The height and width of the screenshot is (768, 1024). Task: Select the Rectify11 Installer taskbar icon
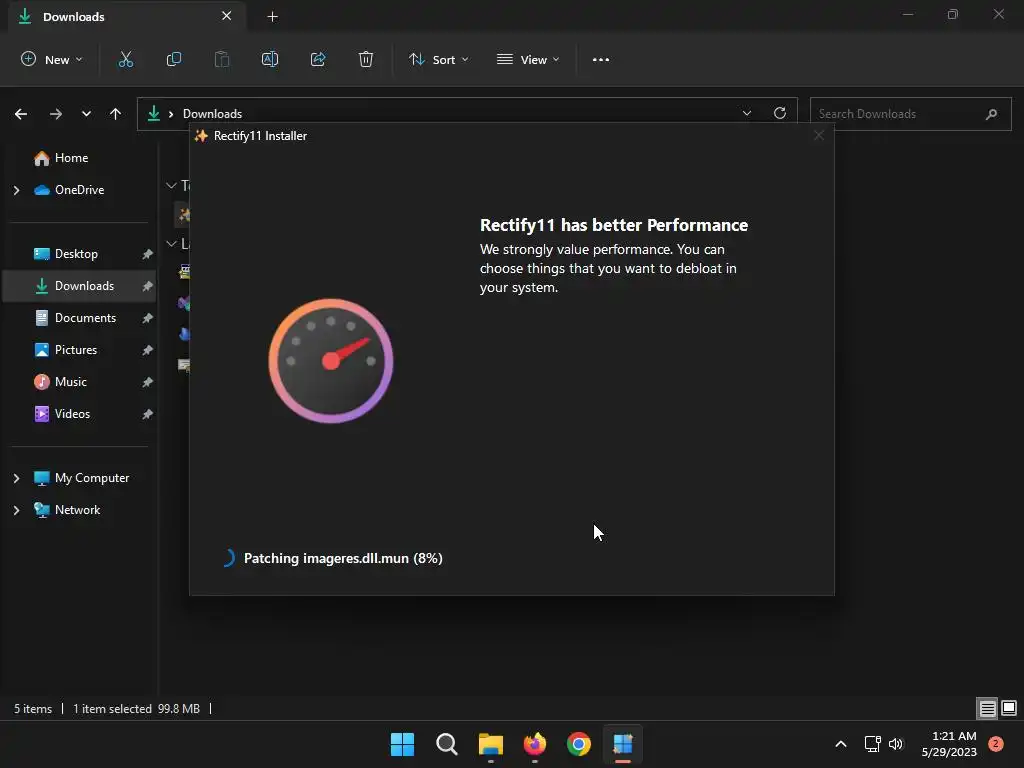click(623, 744)
